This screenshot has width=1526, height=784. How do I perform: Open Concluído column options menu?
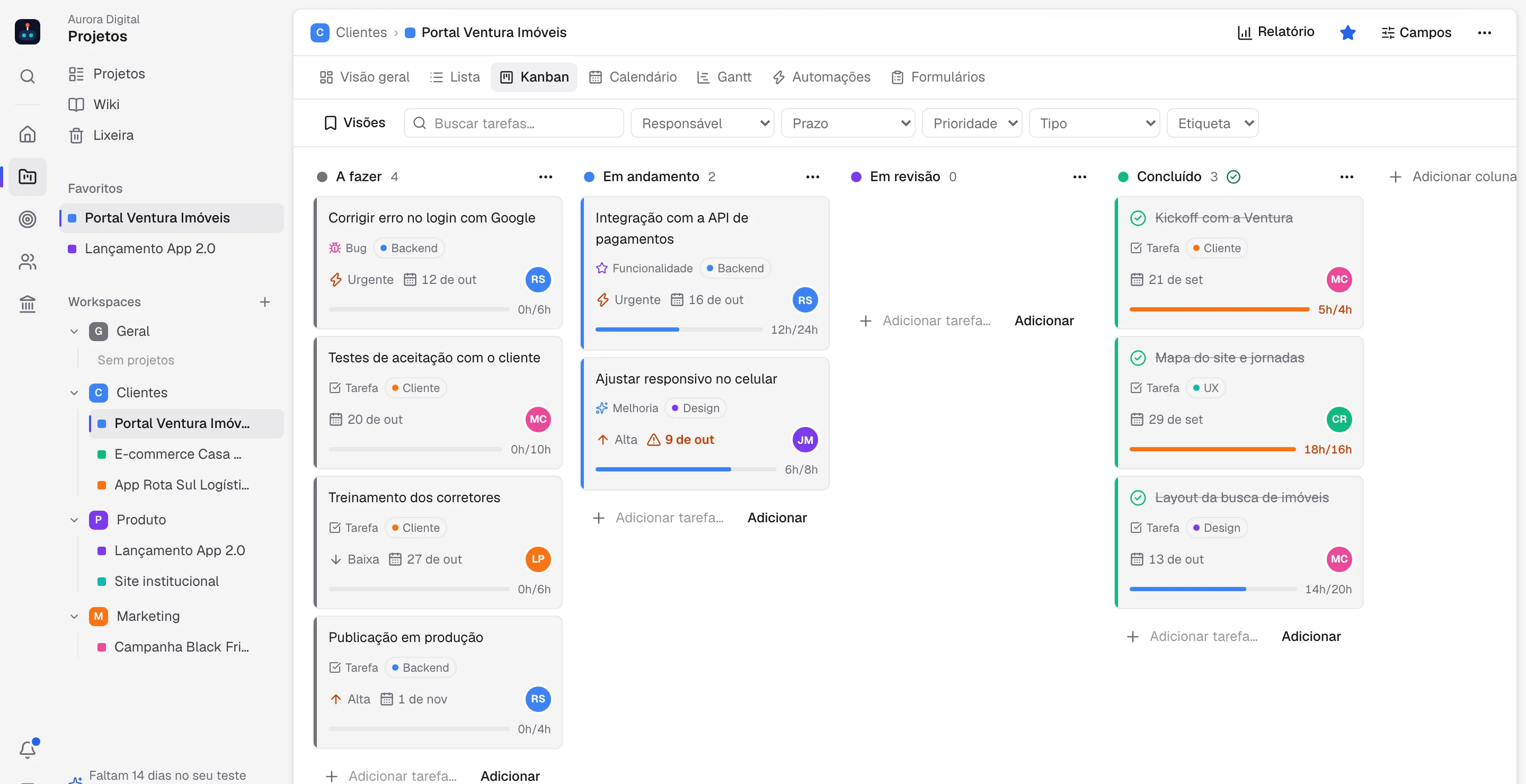(1347, 176)
